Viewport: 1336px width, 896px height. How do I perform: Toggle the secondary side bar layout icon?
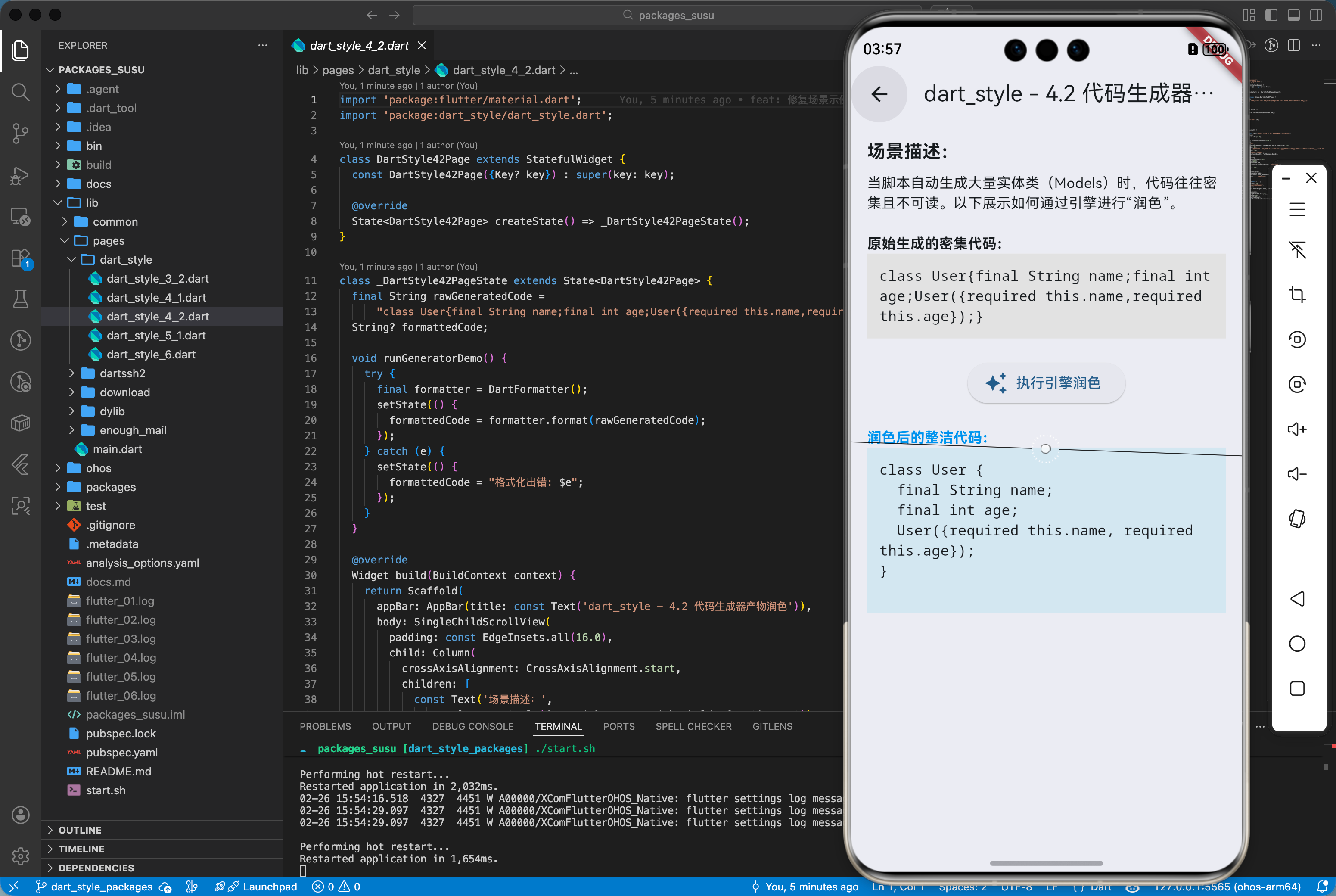(x=1316, y=16)
